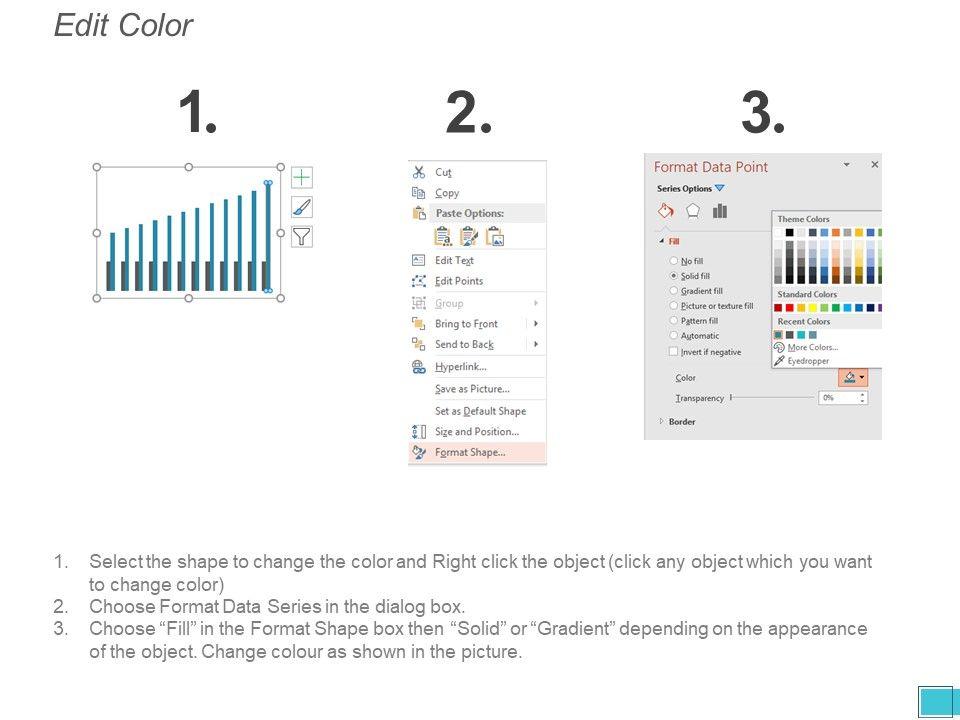Open the Series Options dropdown arrow
Image resolution: width=960 pixels, height=720 pixels.
720,188
